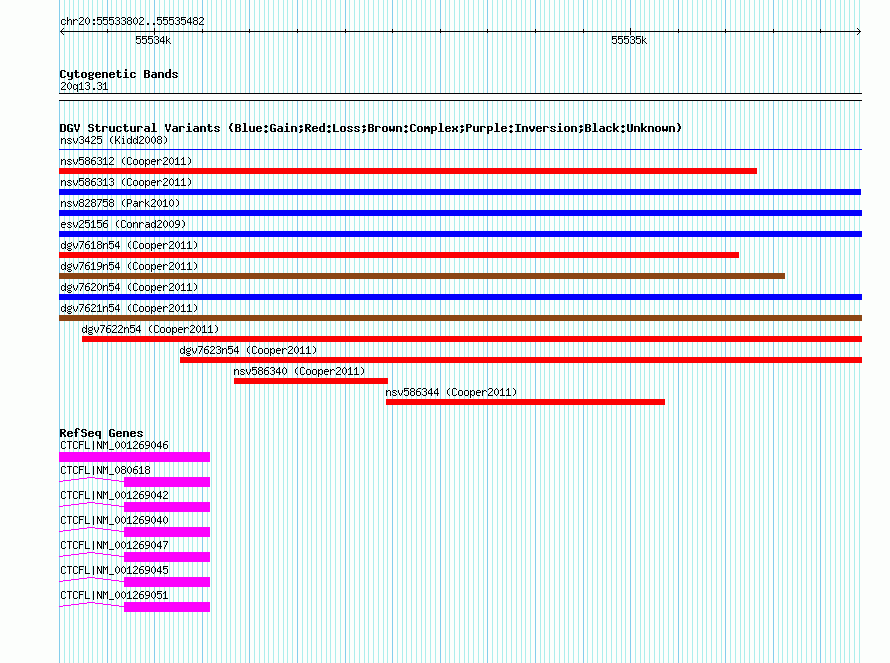The image size is (890, 663).
Task: Select the blue dgv7620n54 gain bar
Action: [460, 297]
